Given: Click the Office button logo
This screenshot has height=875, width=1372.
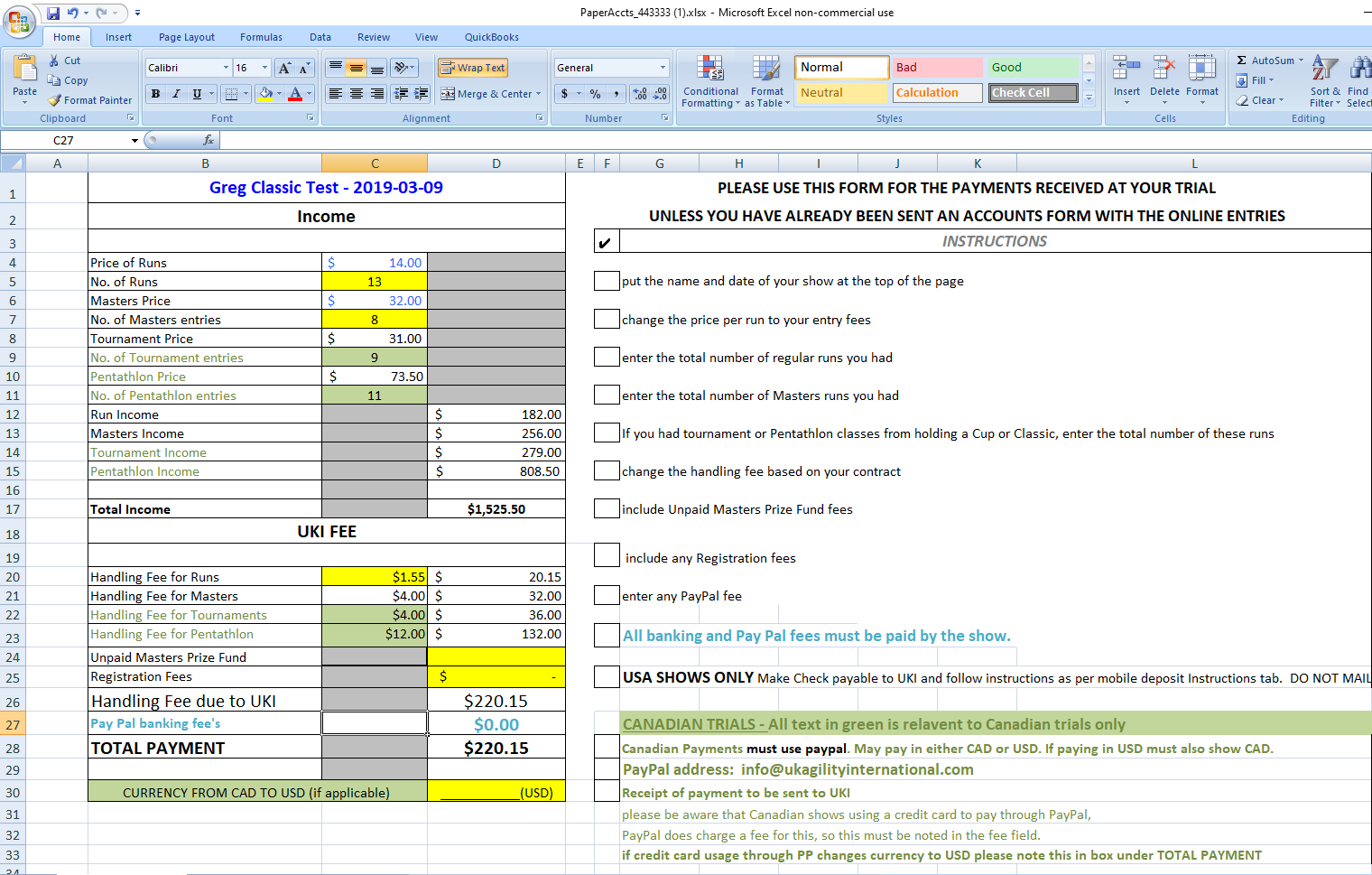Looking at the screenshot, I should click(19, 22).
